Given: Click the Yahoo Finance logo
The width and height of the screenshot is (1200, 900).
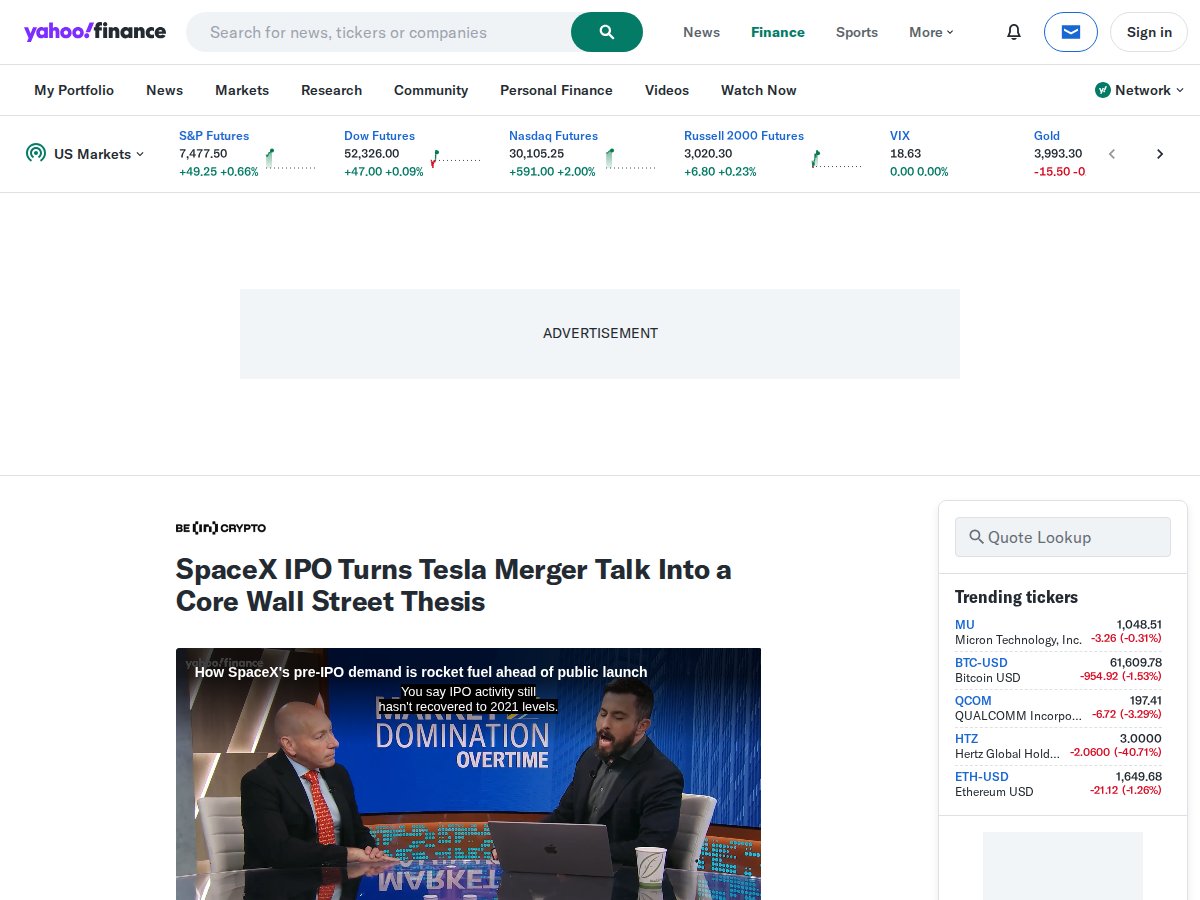Looking at the screenshot, I should [x=95, y=31].
